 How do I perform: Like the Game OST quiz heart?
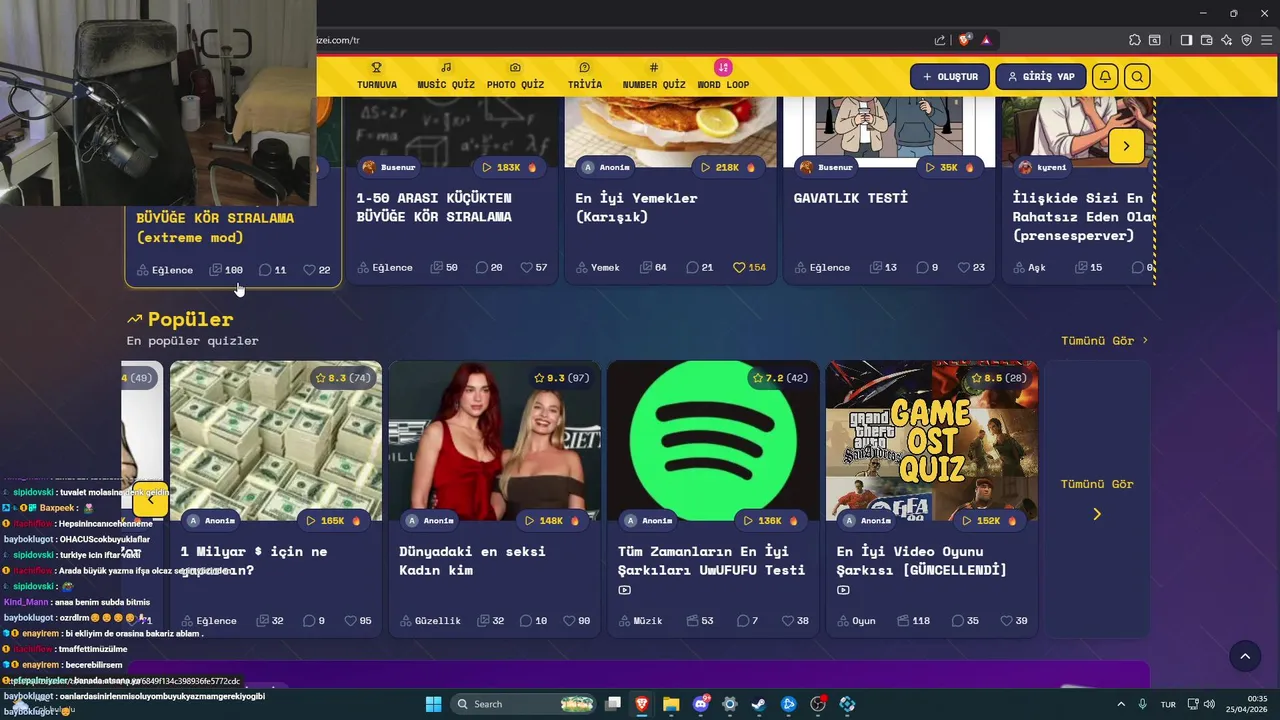tap(1006, 621)
